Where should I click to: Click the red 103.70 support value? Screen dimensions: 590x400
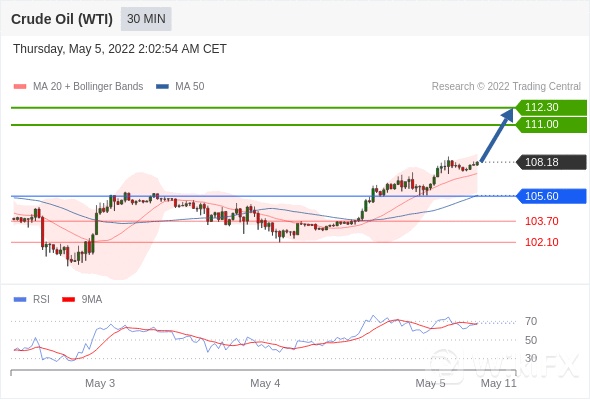(x=541, y=221)
